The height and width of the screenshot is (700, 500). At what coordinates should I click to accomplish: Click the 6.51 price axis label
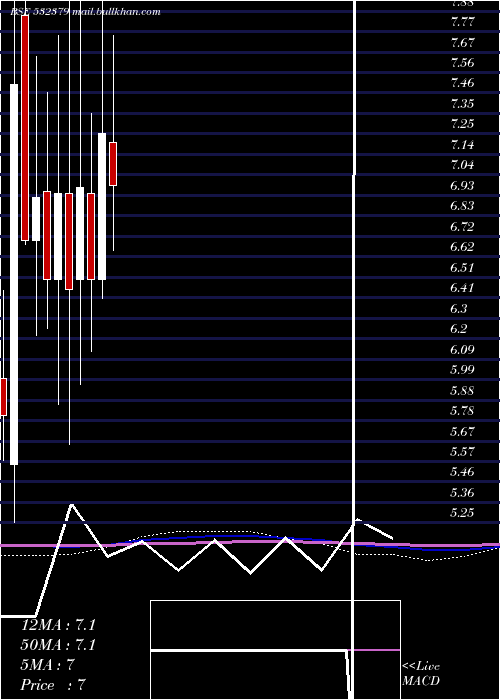(462, 268)
